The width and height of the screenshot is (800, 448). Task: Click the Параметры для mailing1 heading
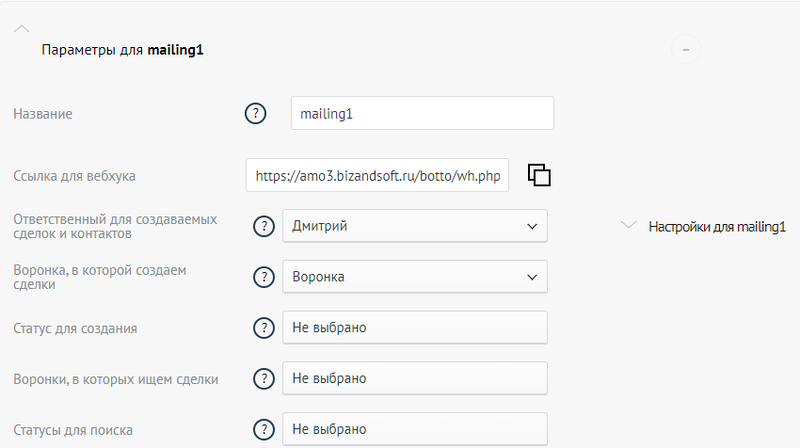123,49
